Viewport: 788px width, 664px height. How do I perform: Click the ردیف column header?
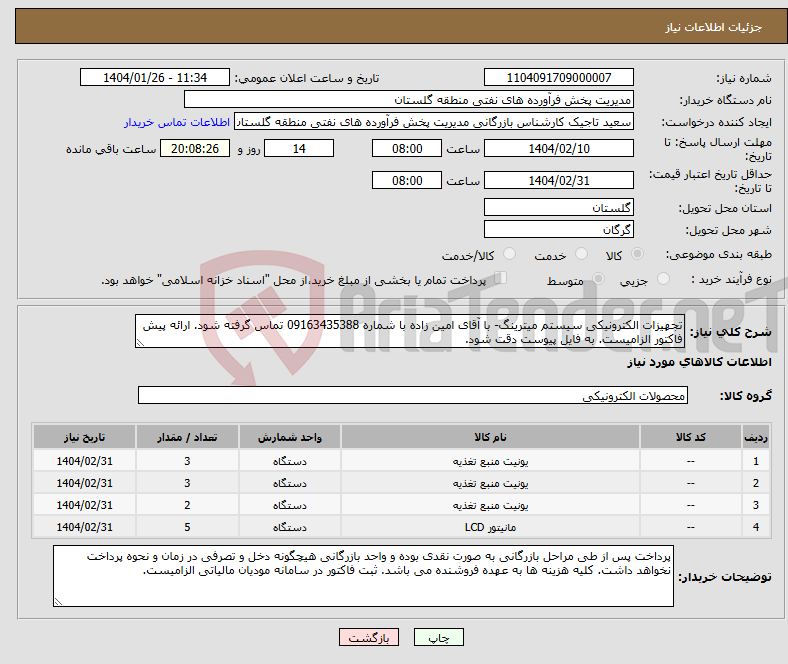tap(755, 437)
